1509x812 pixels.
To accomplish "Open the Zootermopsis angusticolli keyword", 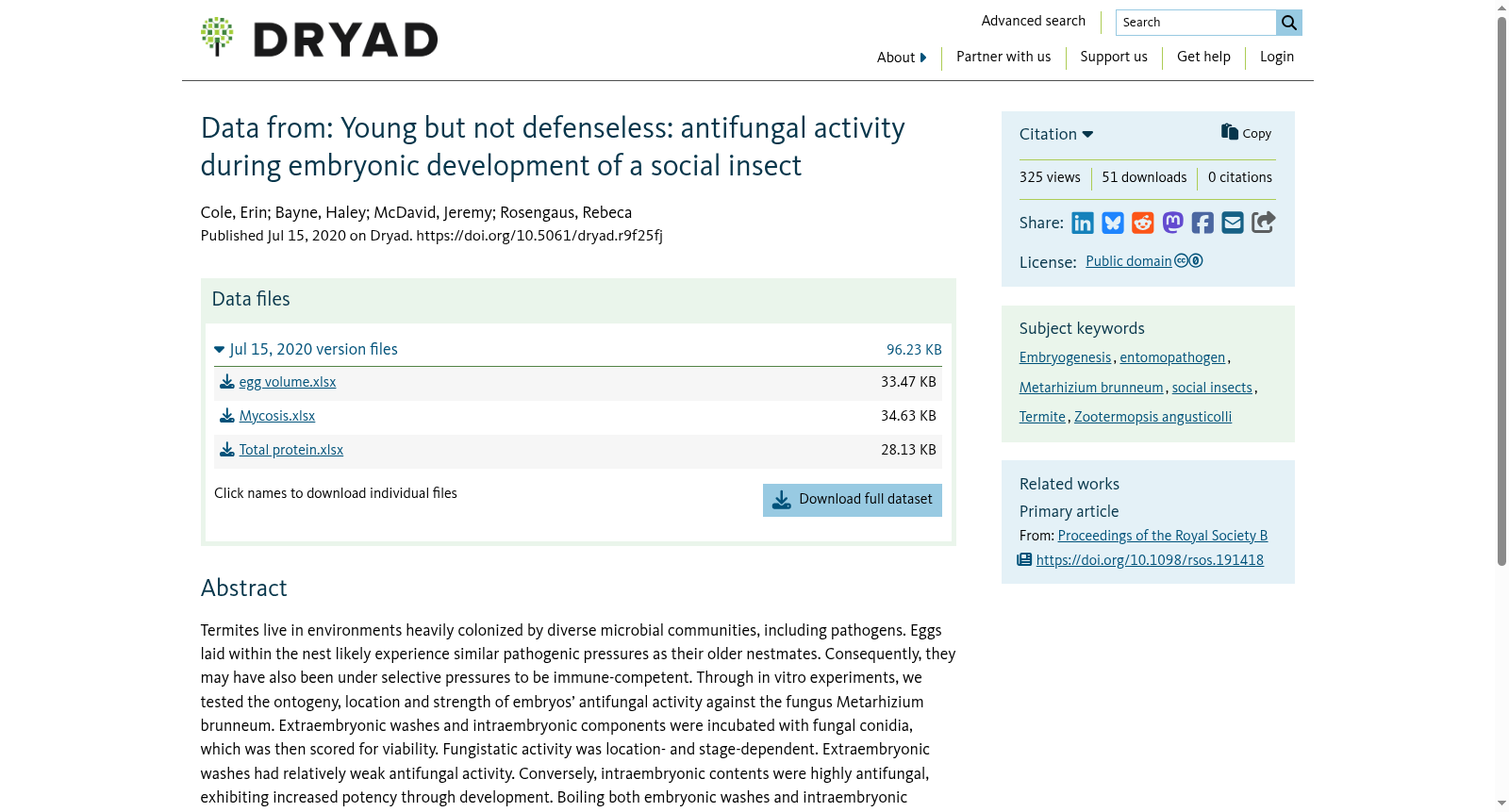I will (x=1152, y=417).
